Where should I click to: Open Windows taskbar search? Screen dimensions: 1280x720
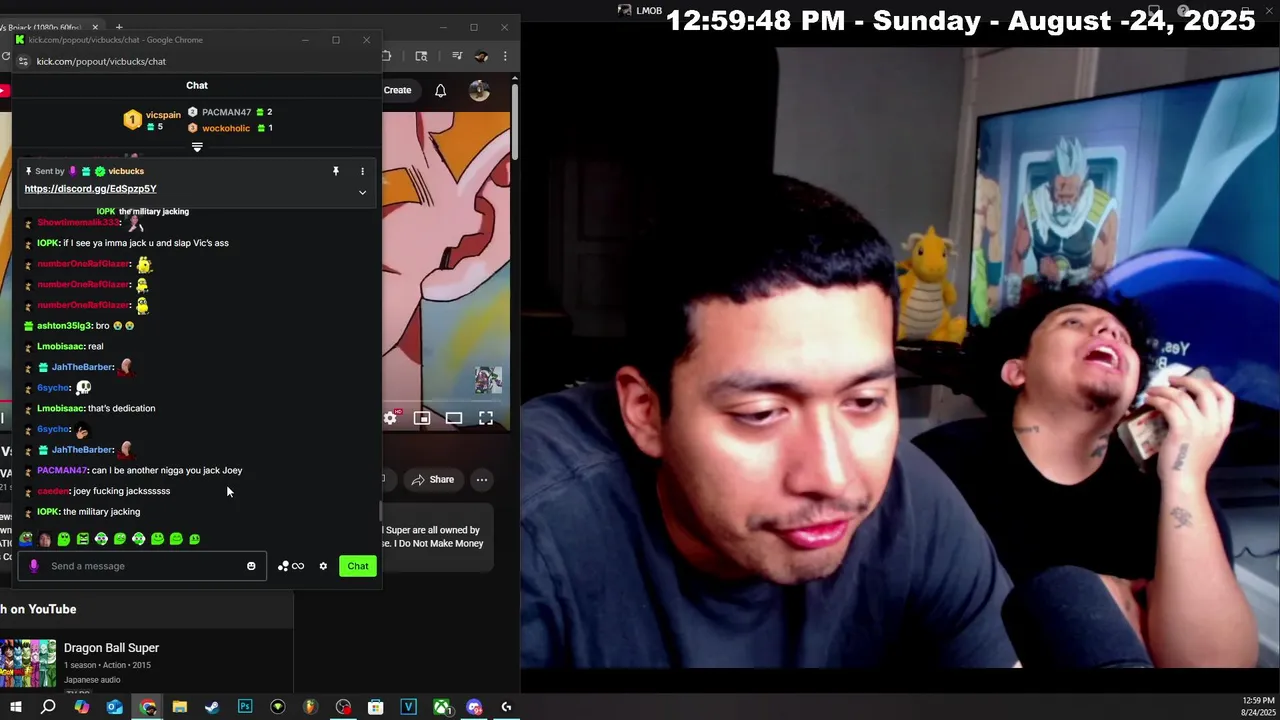point(48,707)
